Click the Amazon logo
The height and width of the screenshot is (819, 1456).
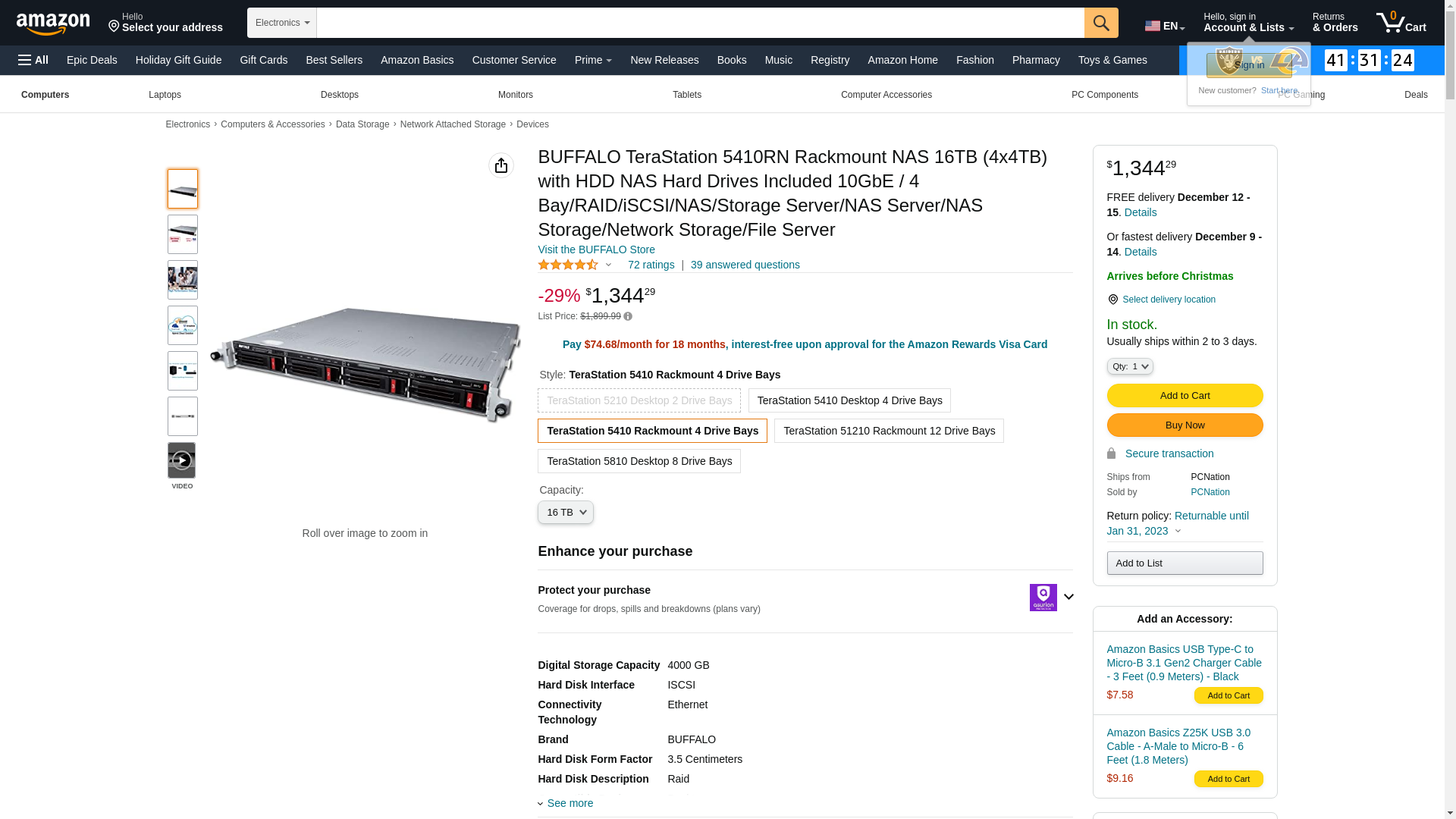point(53,24)
